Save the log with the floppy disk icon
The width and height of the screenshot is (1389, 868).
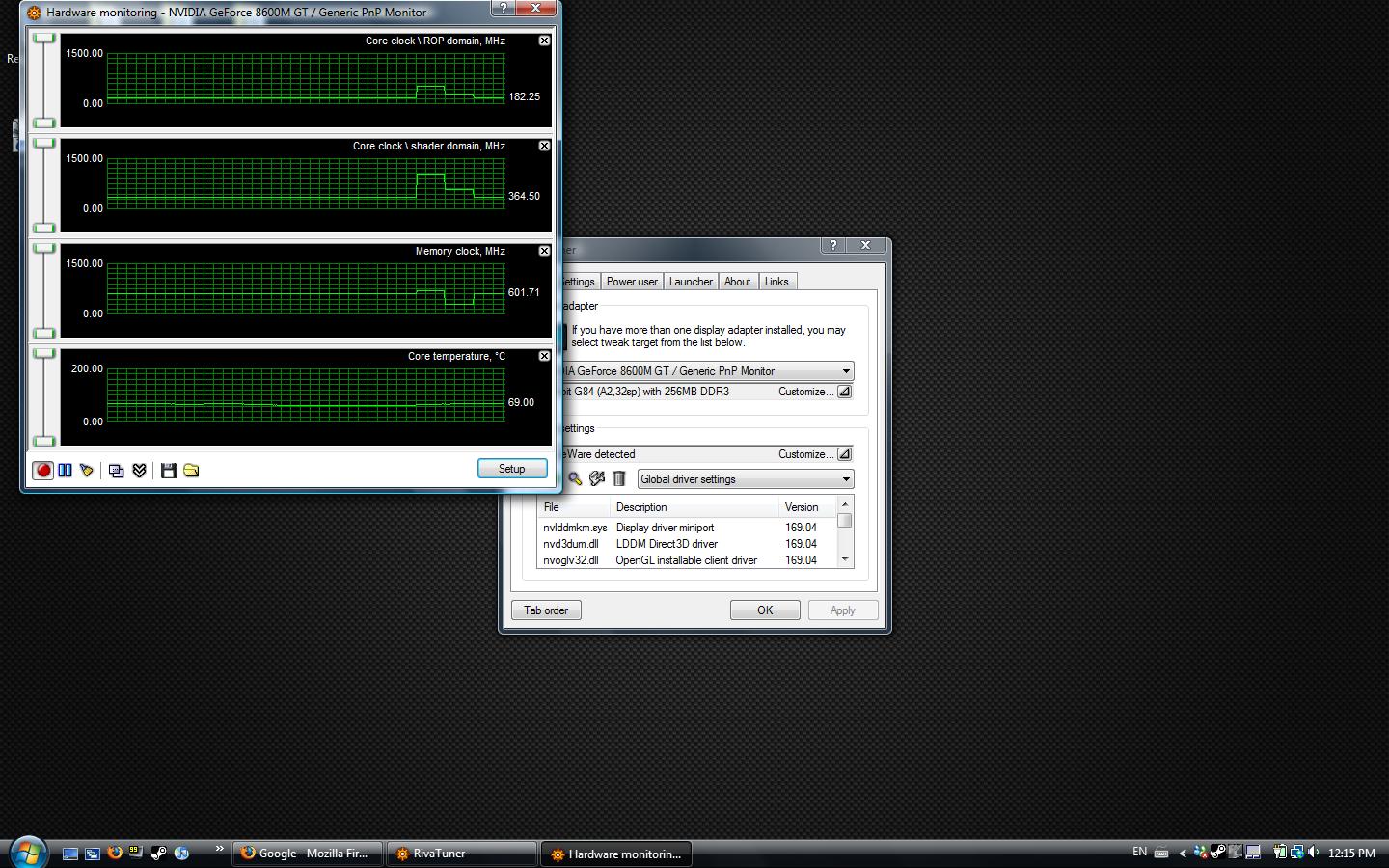click(169, 471)
